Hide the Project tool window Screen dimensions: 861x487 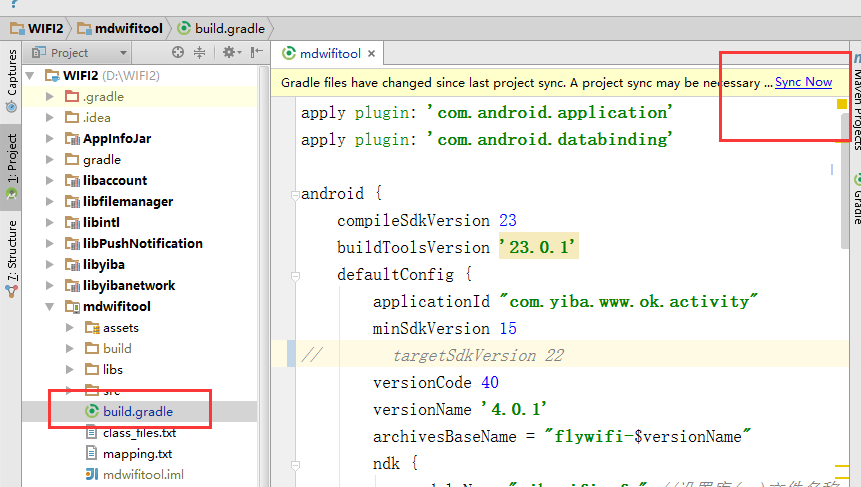pyautogui.click(x=257, y=53)
